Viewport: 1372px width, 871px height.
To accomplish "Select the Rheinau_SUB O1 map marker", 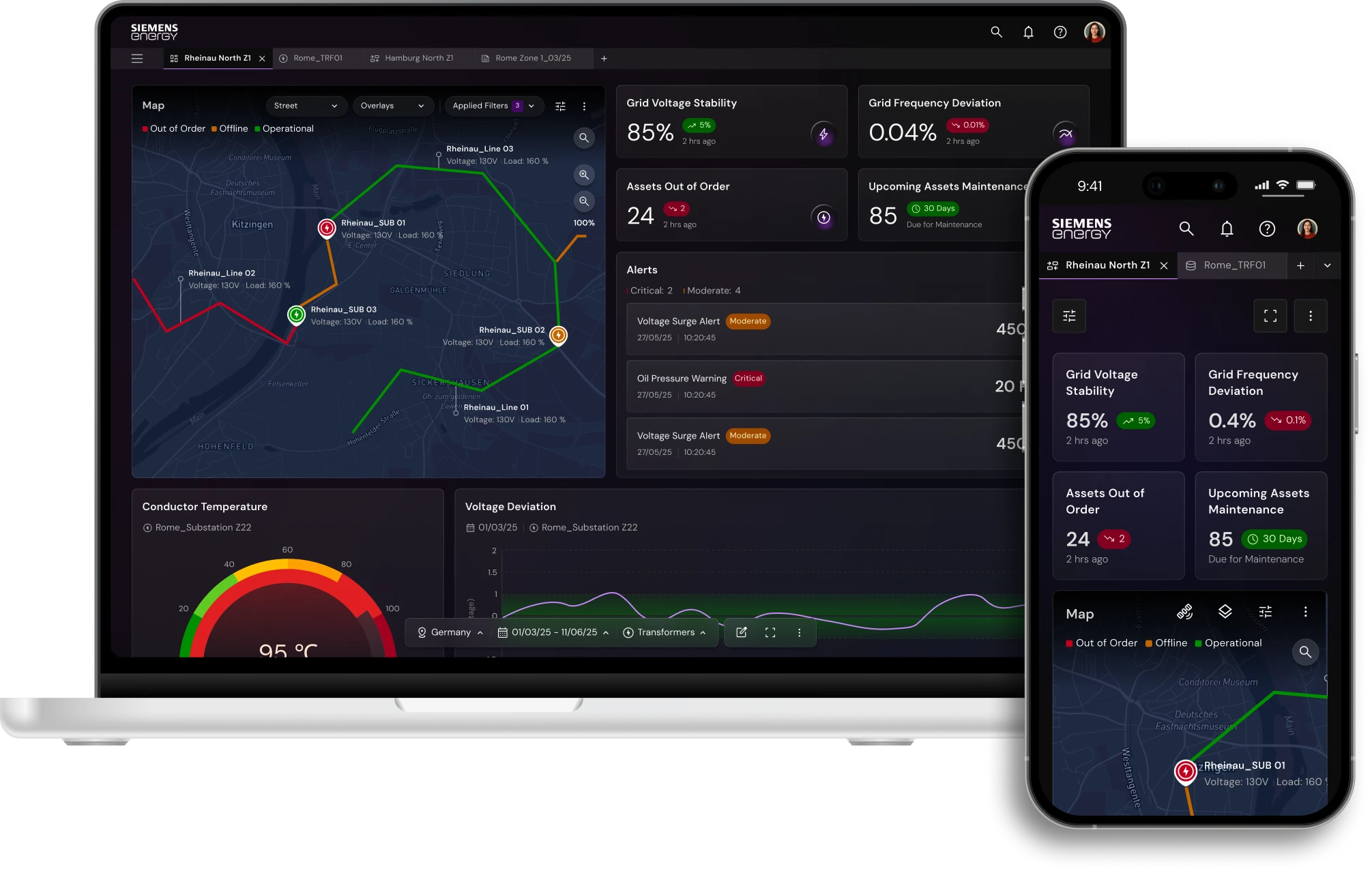I will coord(326,227).
